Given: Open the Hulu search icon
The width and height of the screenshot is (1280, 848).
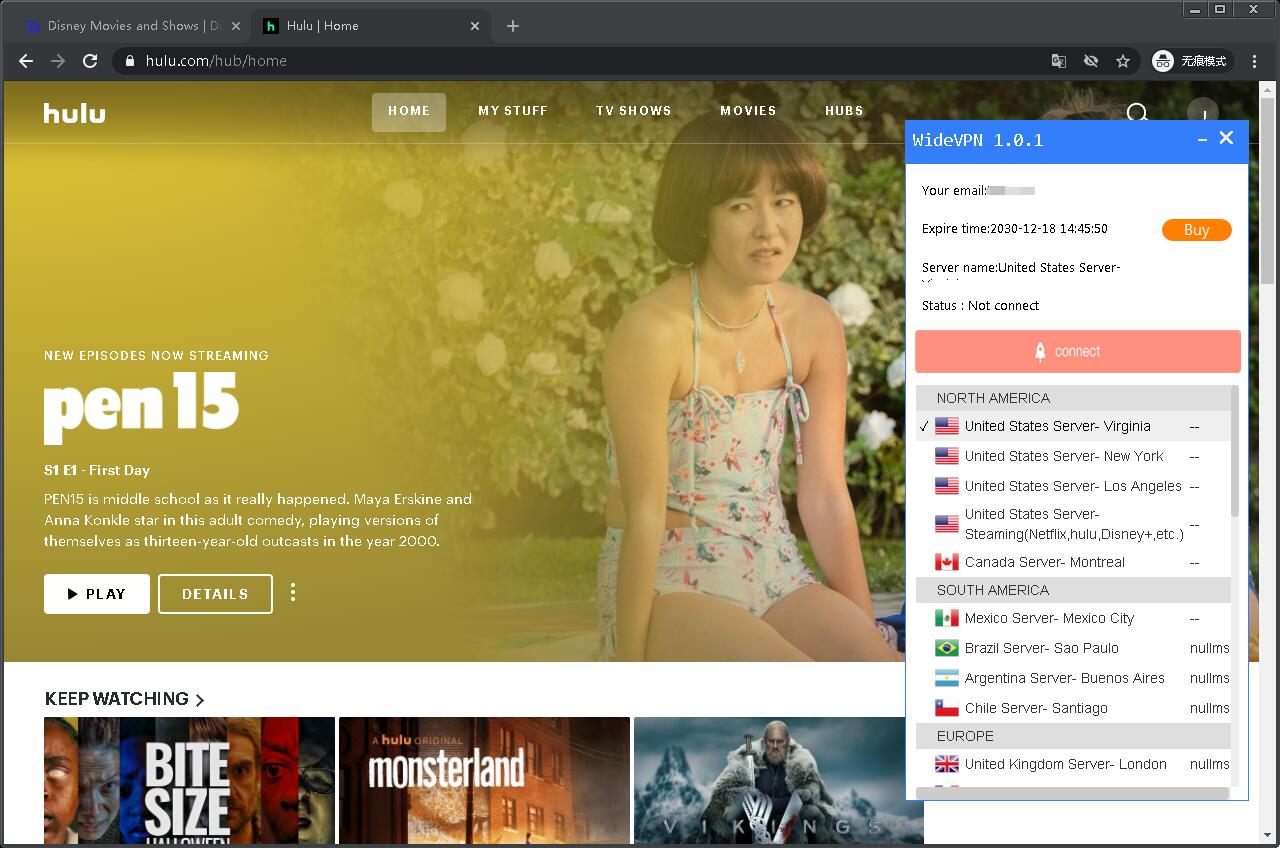Looking at the screenshot, I should (x=1137, y=114).
